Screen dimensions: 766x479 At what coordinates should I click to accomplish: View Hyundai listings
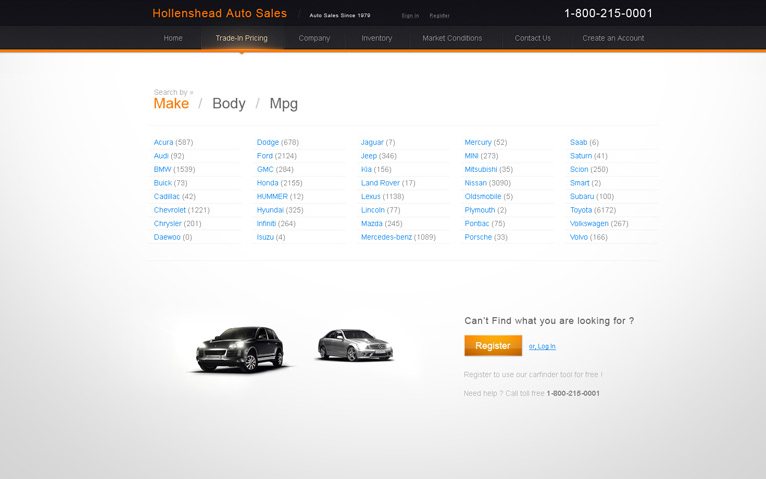[270, 210]
